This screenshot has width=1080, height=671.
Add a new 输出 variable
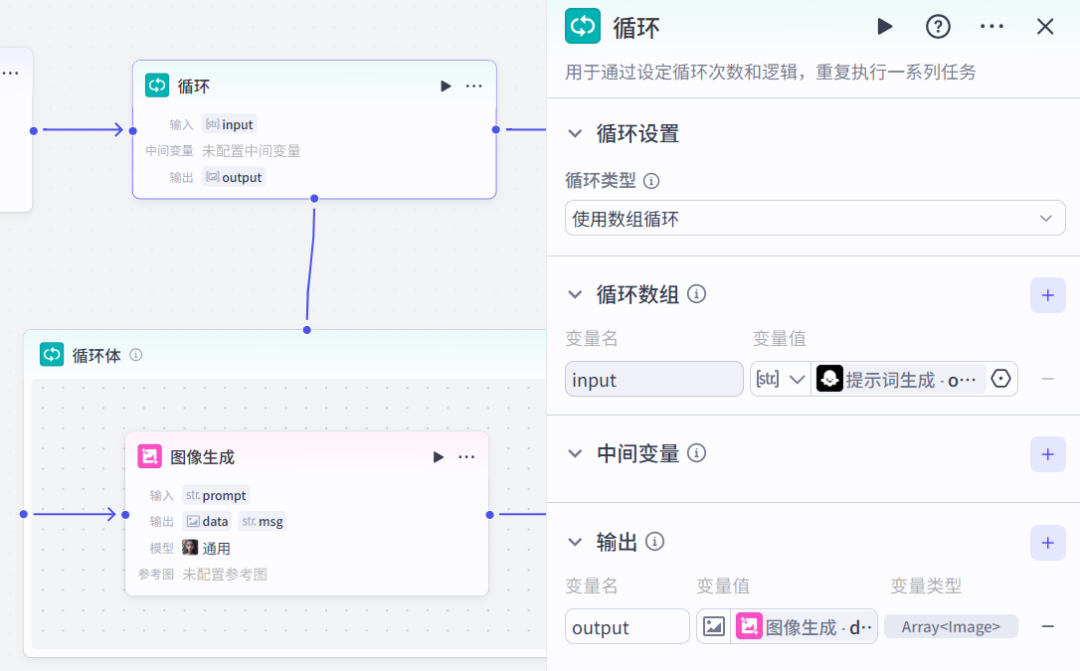(1047, 543)
